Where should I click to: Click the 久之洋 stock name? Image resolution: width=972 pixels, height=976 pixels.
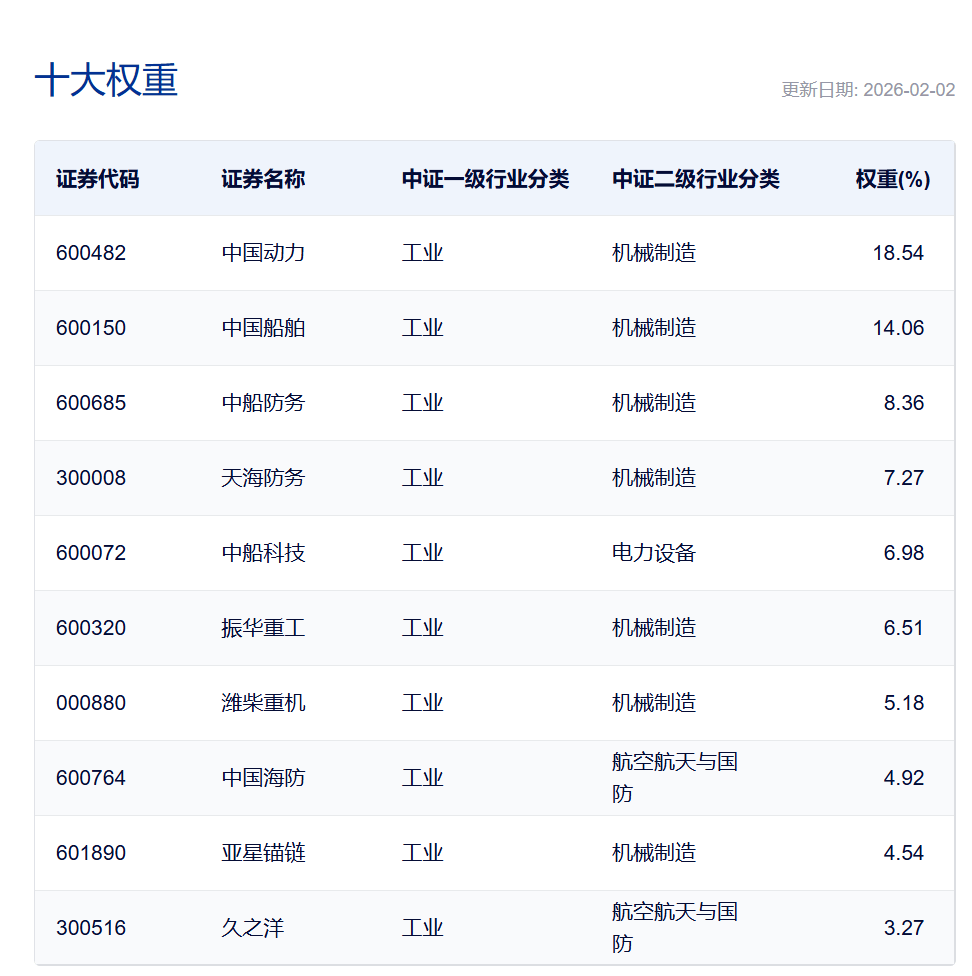(x=253, y=928)
